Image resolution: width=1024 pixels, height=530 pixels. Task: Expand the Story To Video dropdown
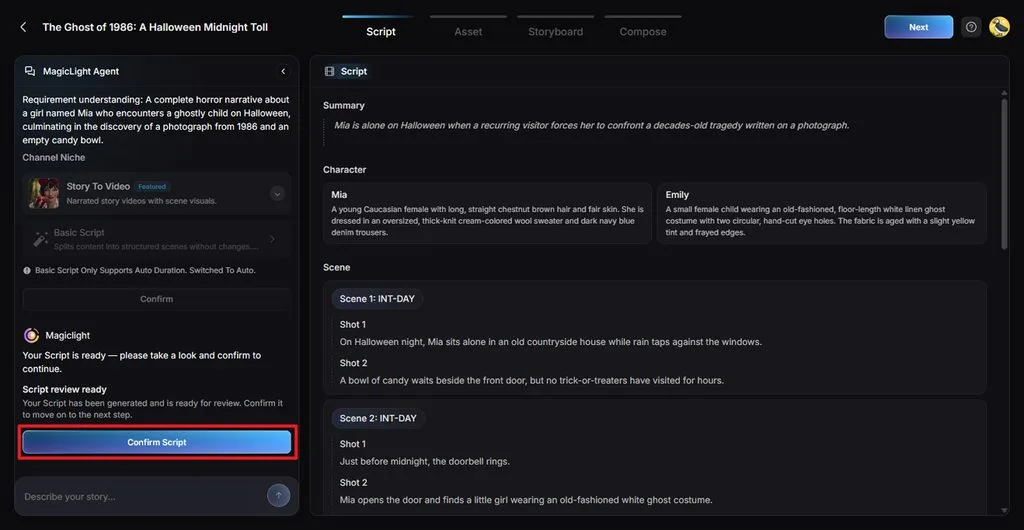coord(278,193)
